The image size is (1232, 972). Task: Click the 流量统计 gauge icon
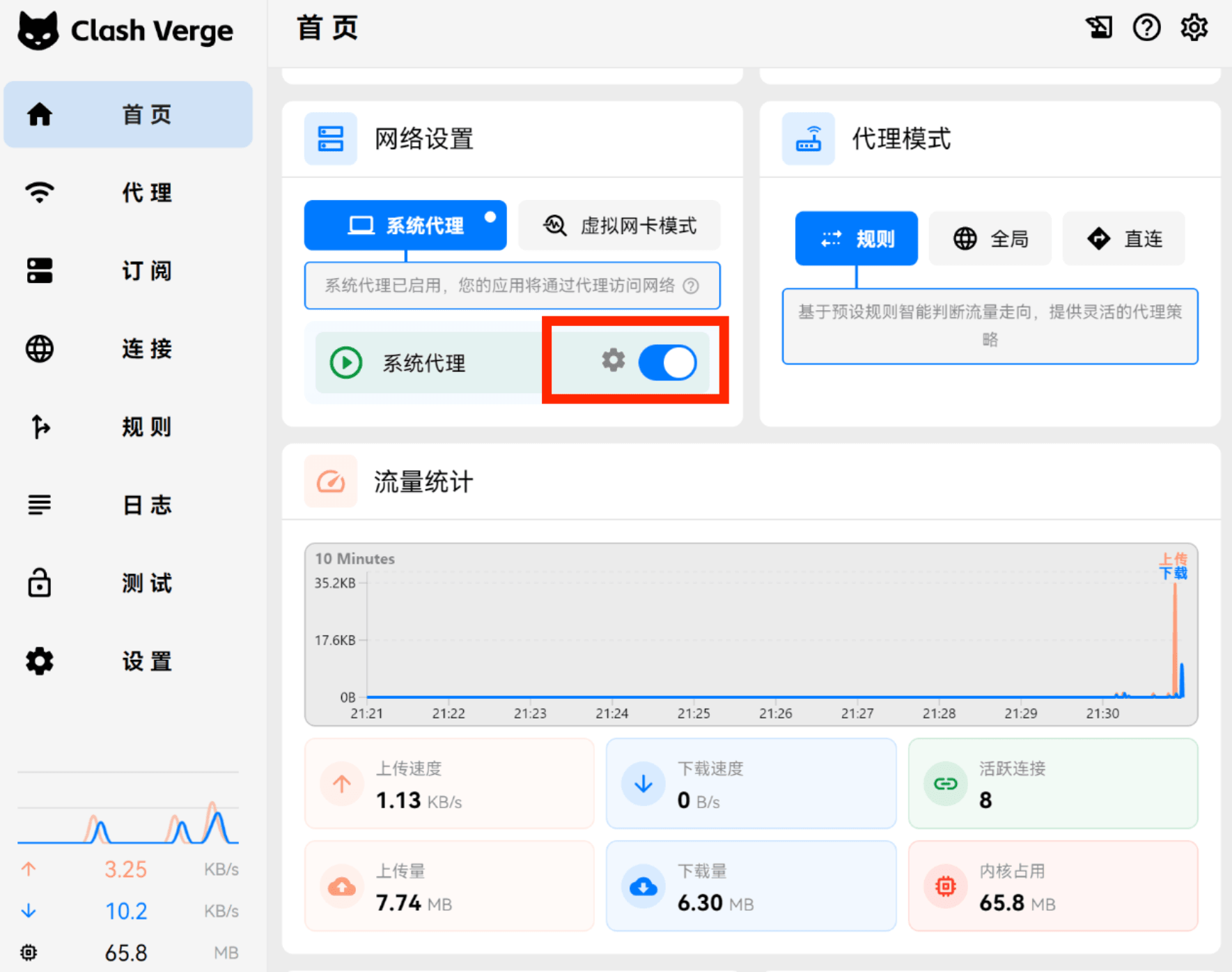click(x=331, y=481)
